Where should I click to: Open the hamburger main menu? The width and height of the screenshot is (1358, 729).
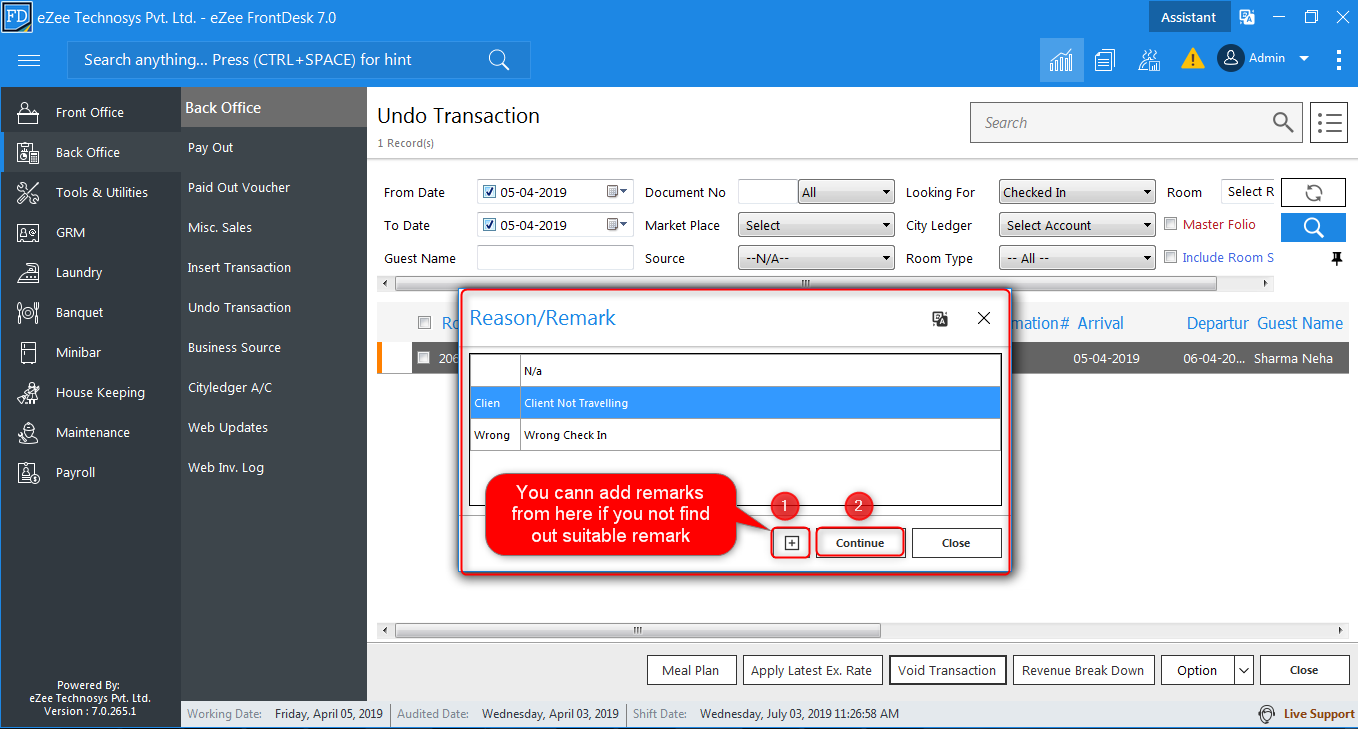(x=29, y=60)
